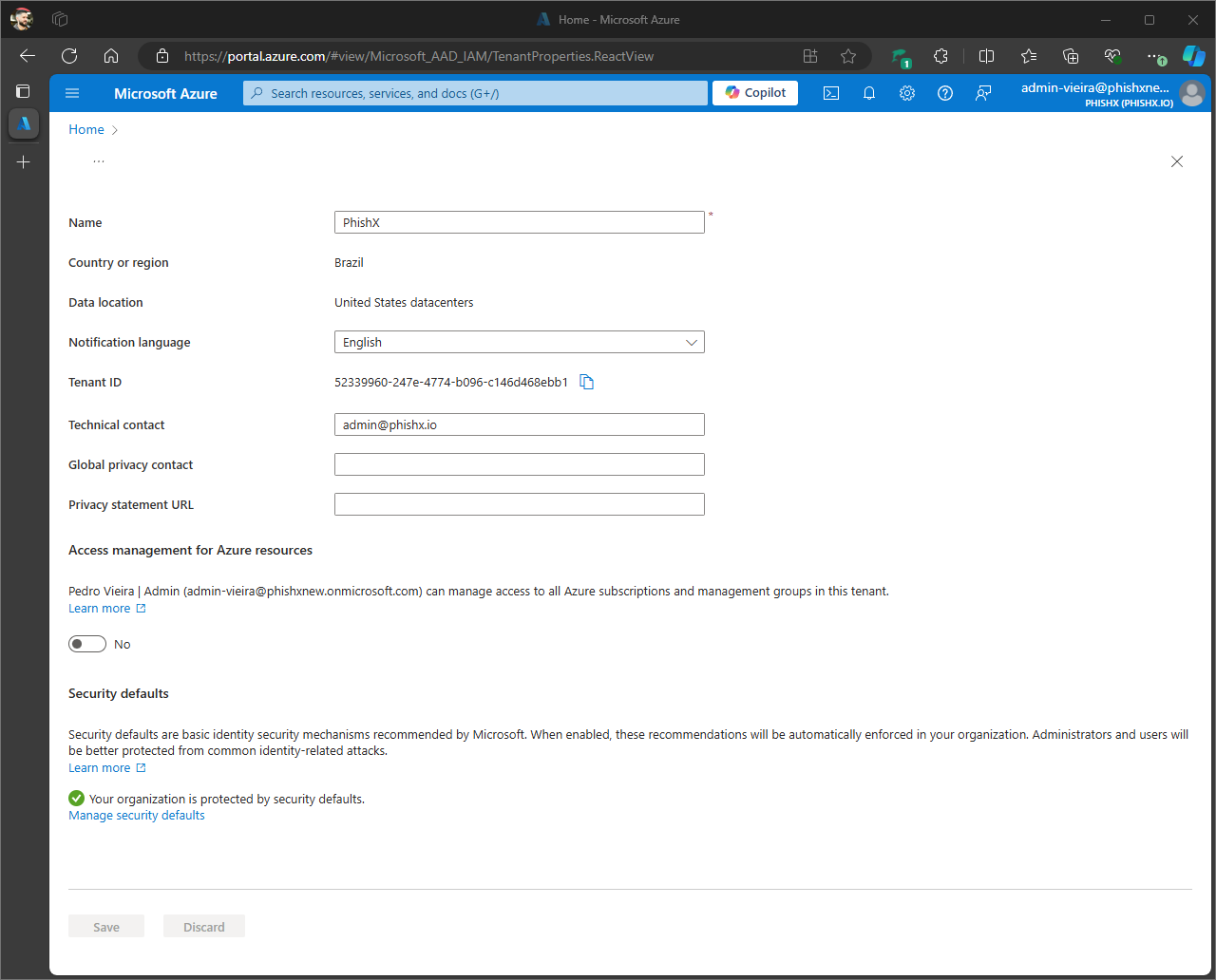This screenshot has width=1216, height=980.
Task: Toggle split screen browser icon
Action: 986,56
